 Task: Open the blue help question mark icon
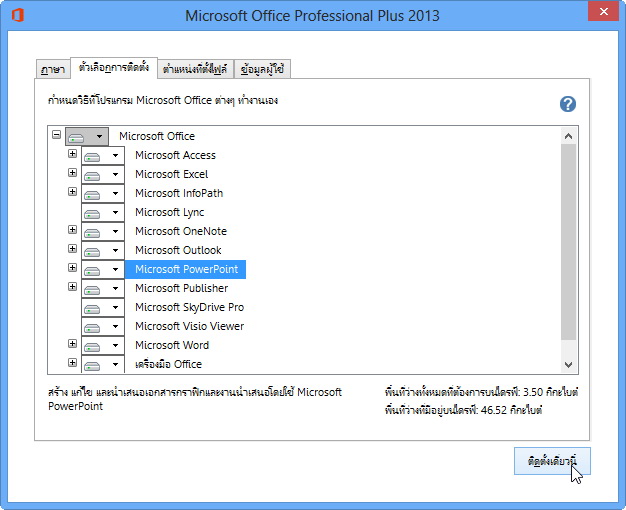[x=567, y=104]
